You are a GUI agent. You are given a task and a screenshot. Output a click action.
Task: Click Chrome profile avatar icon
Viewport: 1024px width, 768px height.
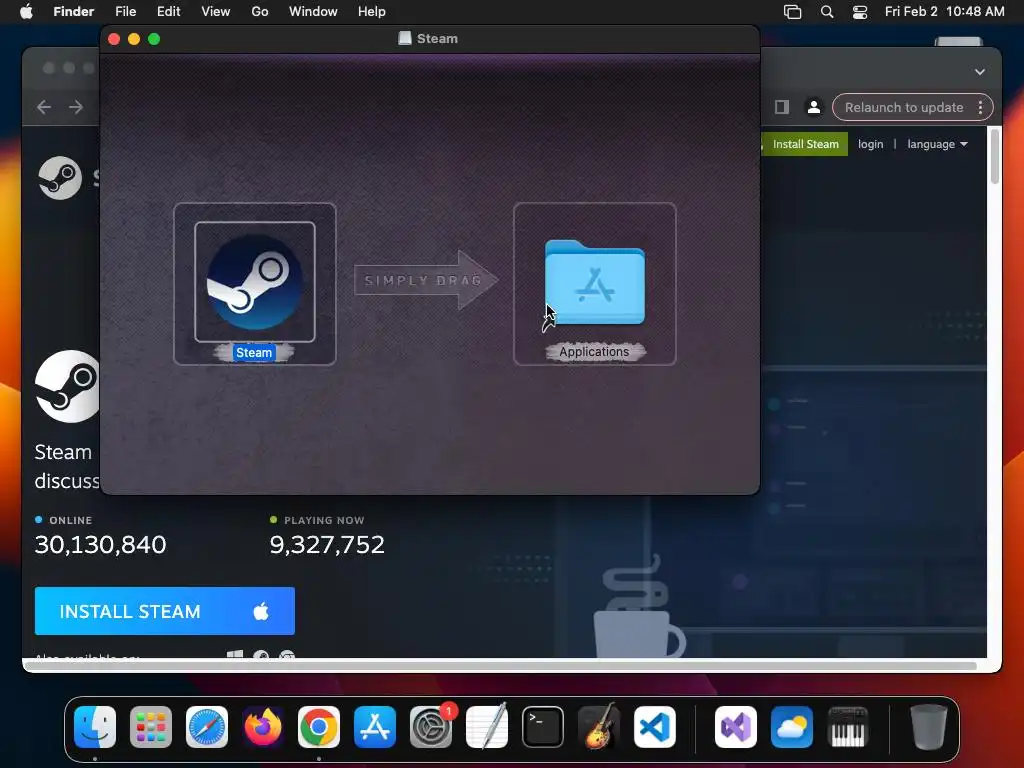click(814, 107)
